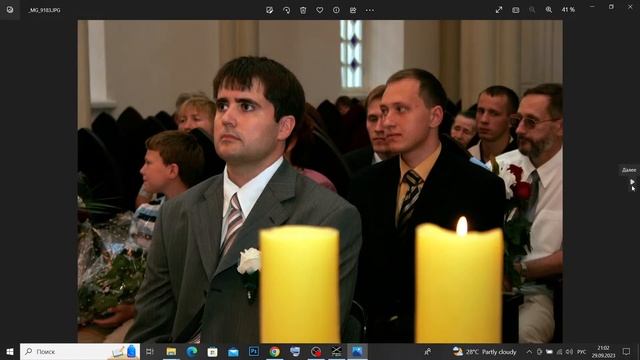Zoom out with the magnifier minus icon
Screen dimensions: 640x360
(x=532, y=10)
